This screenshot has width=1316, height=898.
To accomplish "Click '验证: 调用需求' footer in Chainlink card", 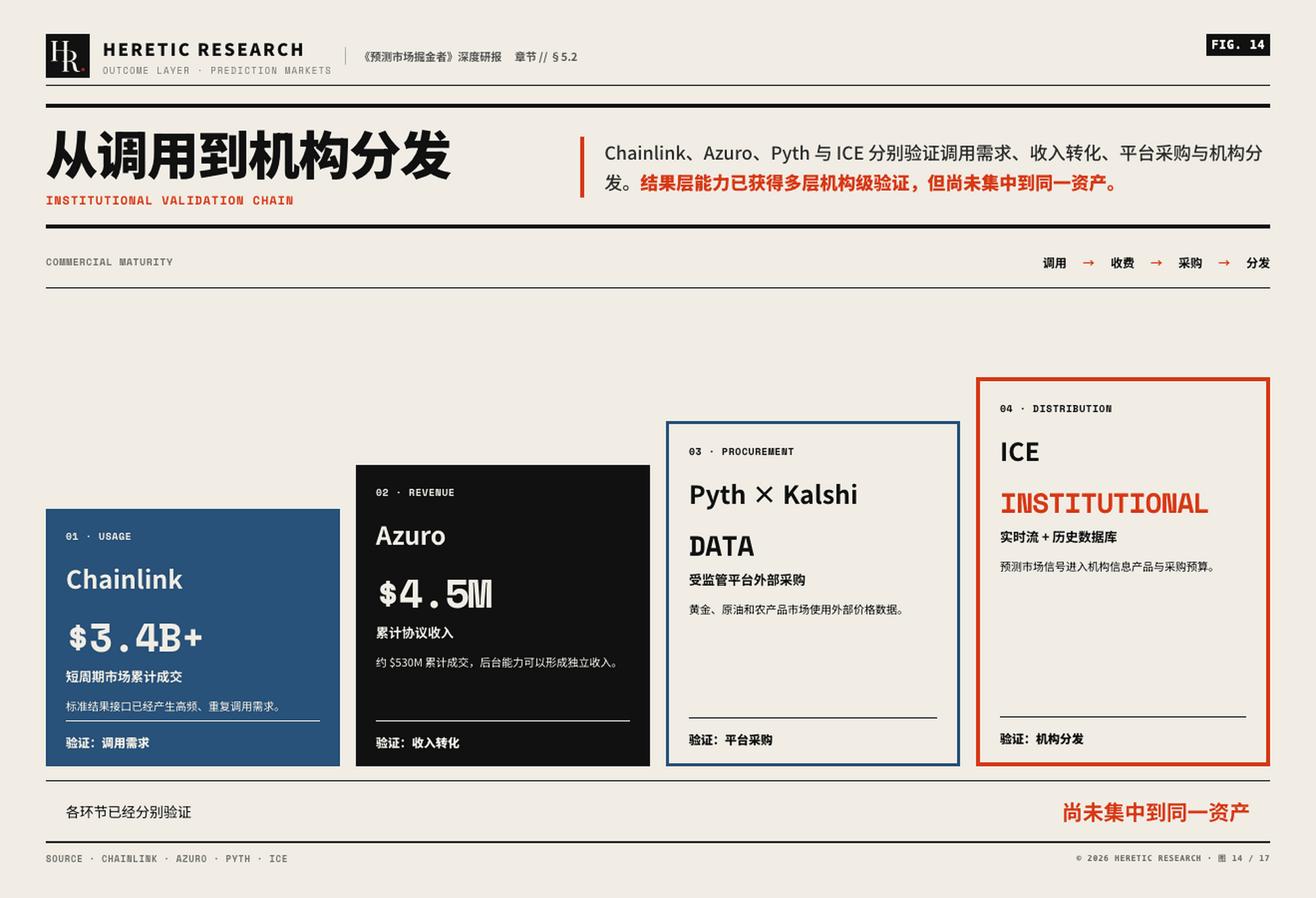I will [107, 743].
